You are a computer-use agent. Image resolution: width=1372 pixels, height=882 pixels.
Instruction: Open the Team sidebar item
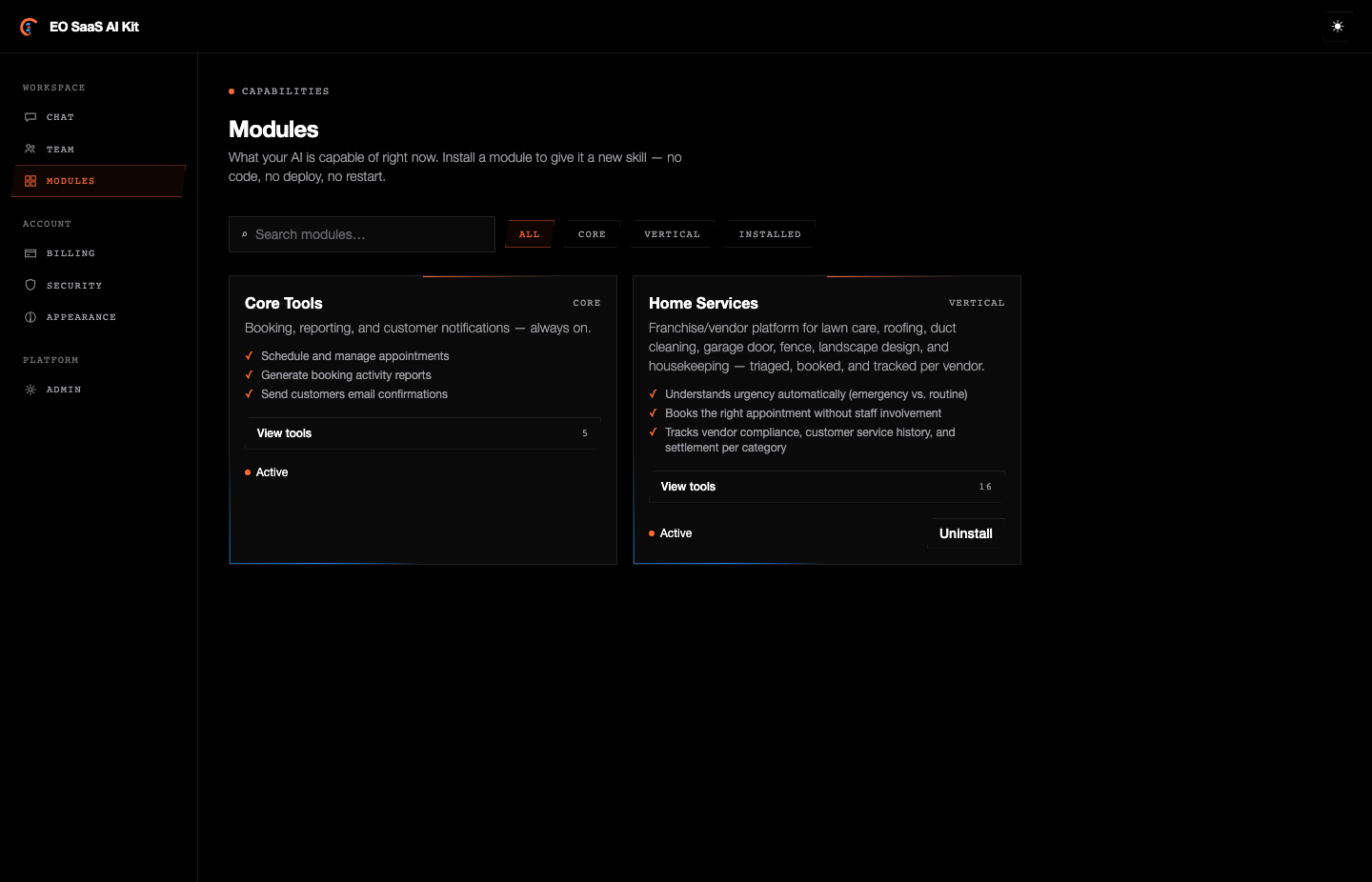coord(99,150)
